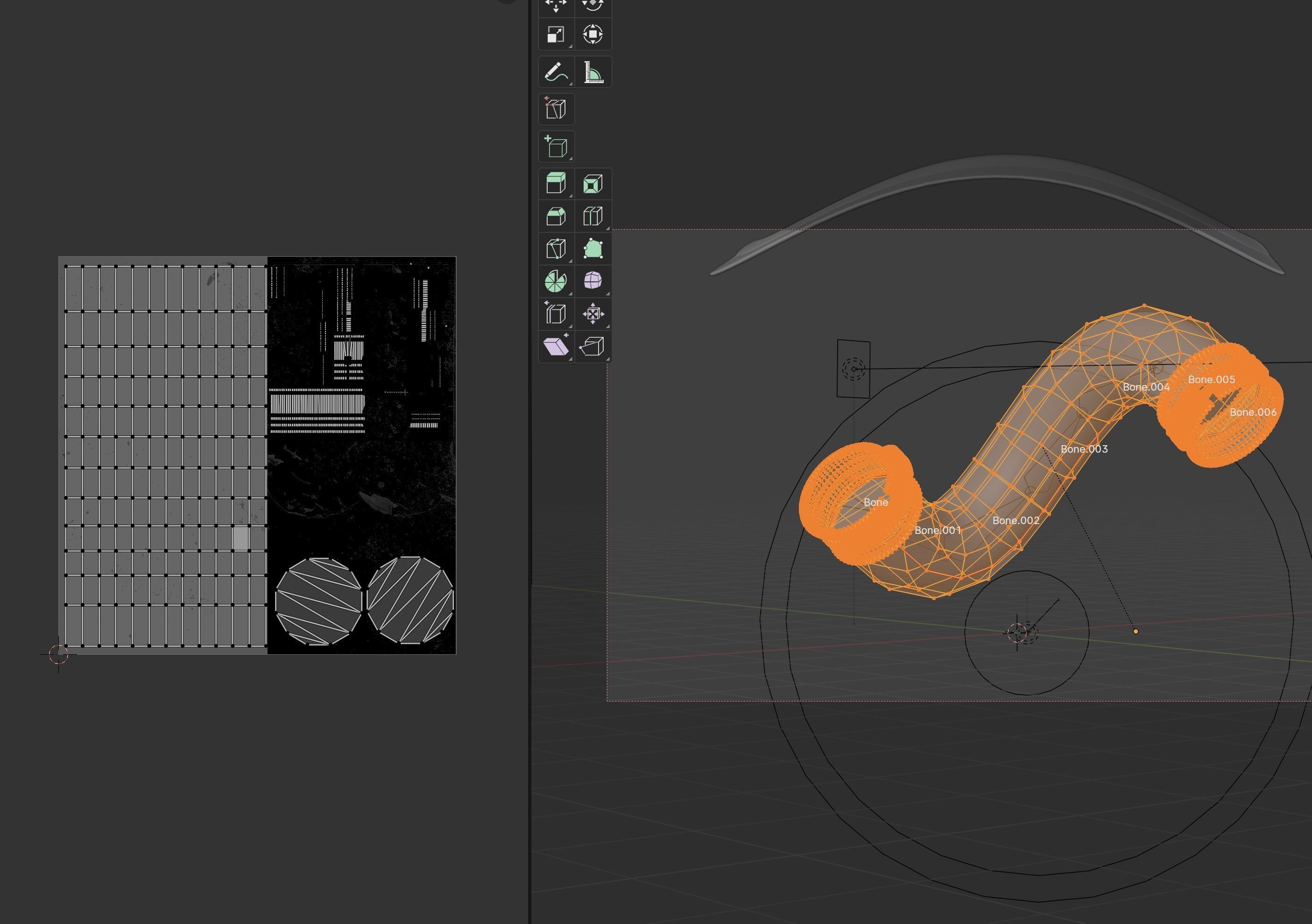
Task: Choose the Measure ruler tool
Action: pos(593,72)
